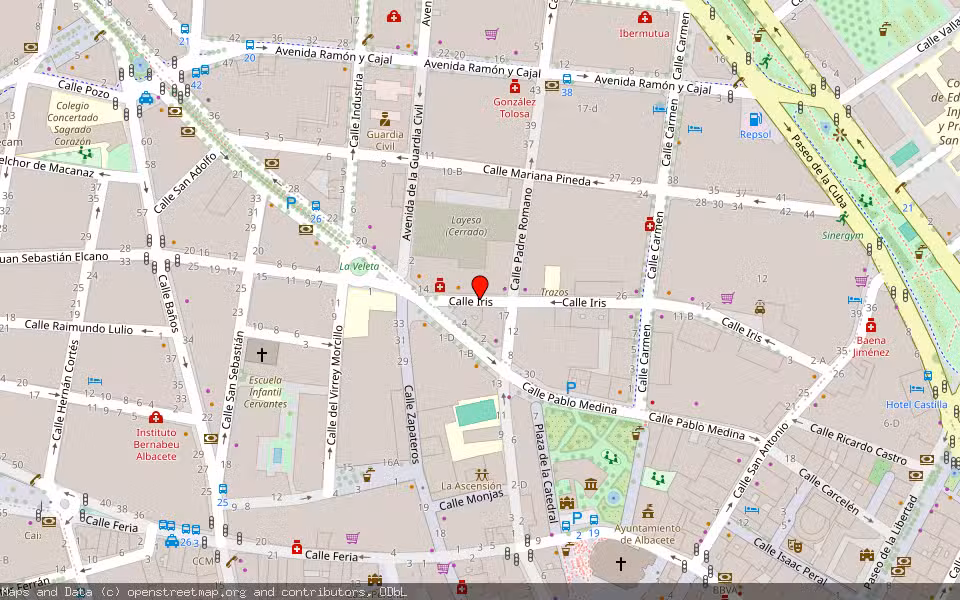Click the Calle Carcelén street label
The width and height of the screenshot is (960, 600).
coord(828,490)
